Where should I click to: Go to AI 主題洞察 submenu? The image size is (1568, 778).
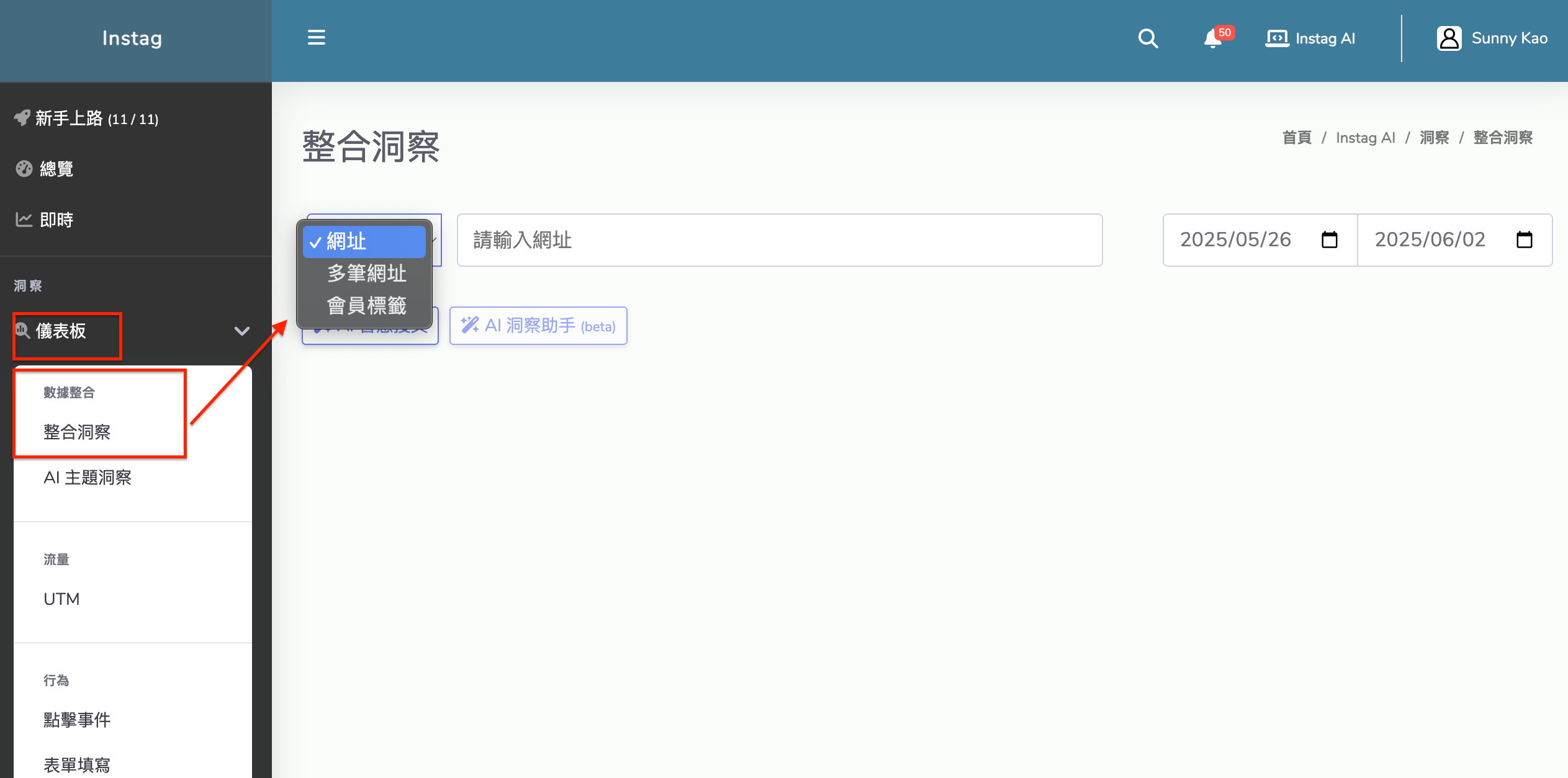click(x=88, y=478)
